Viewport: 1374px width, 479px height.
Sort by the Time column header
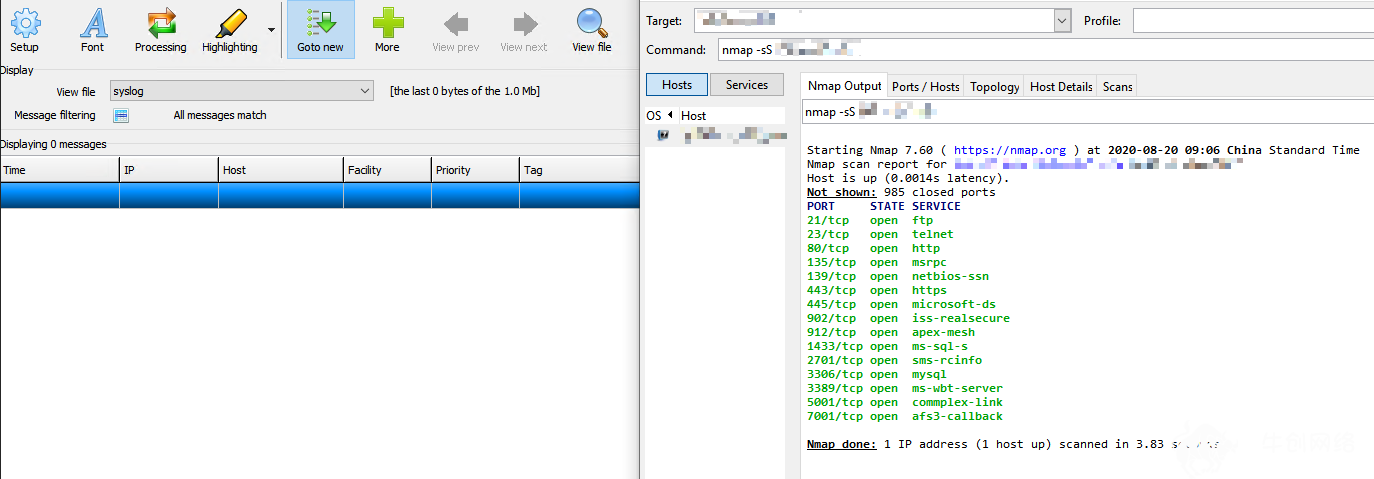[60, 170]
